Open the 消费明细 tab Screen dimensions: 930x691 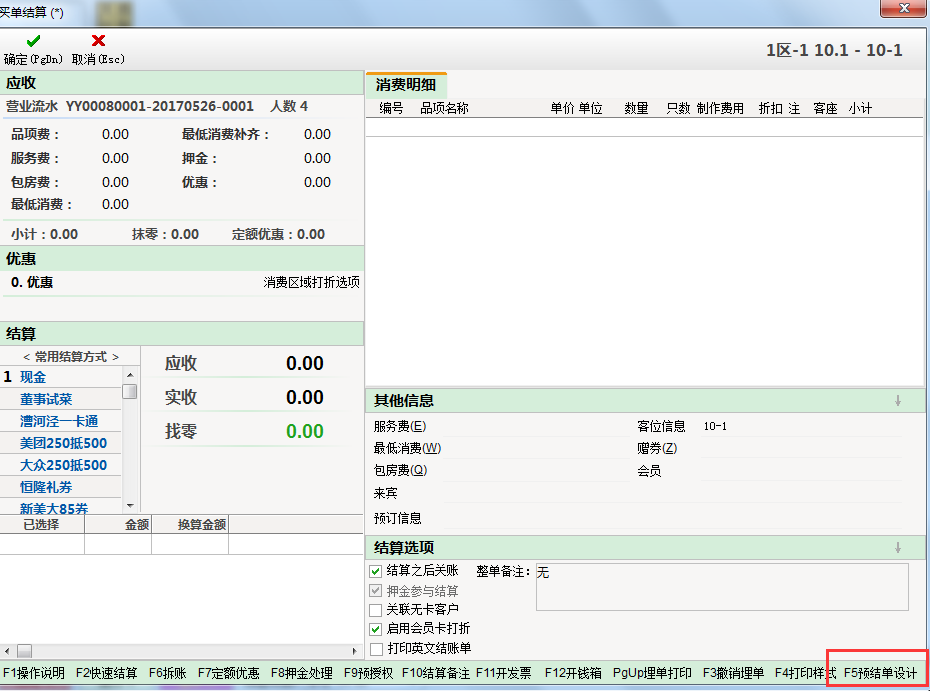[x=406, y=84]
